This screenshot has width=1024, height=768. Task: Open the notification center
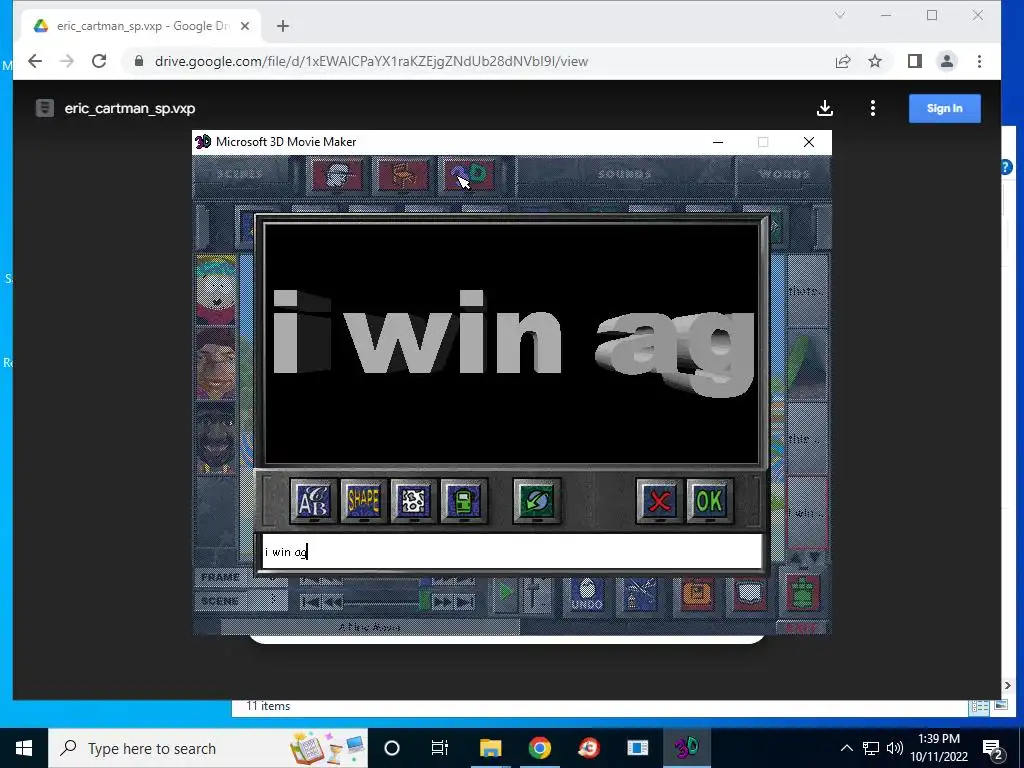coord(993,748)
